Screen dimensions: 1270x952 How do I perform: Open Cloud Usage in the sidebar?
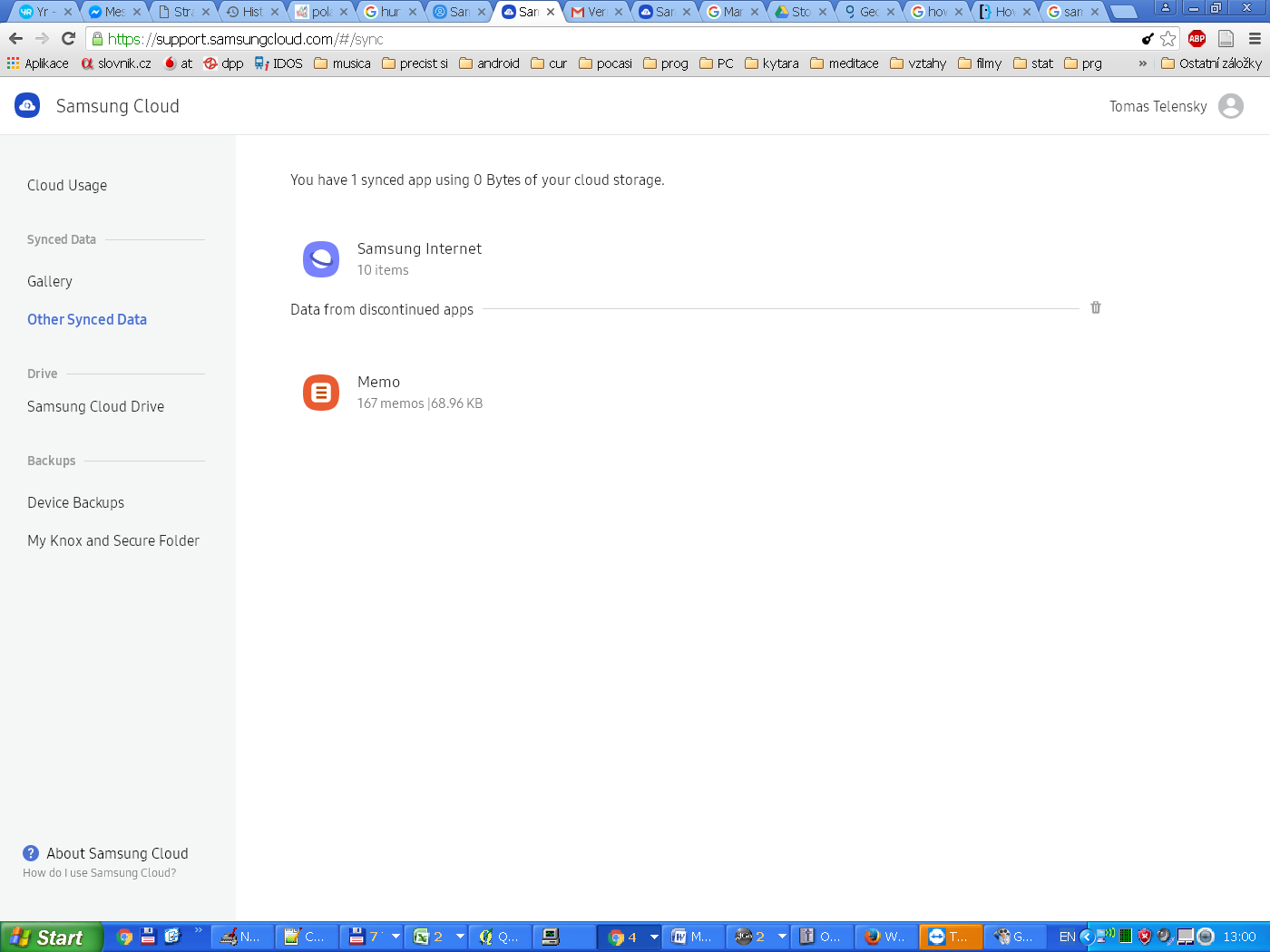[x=67, y=185]
